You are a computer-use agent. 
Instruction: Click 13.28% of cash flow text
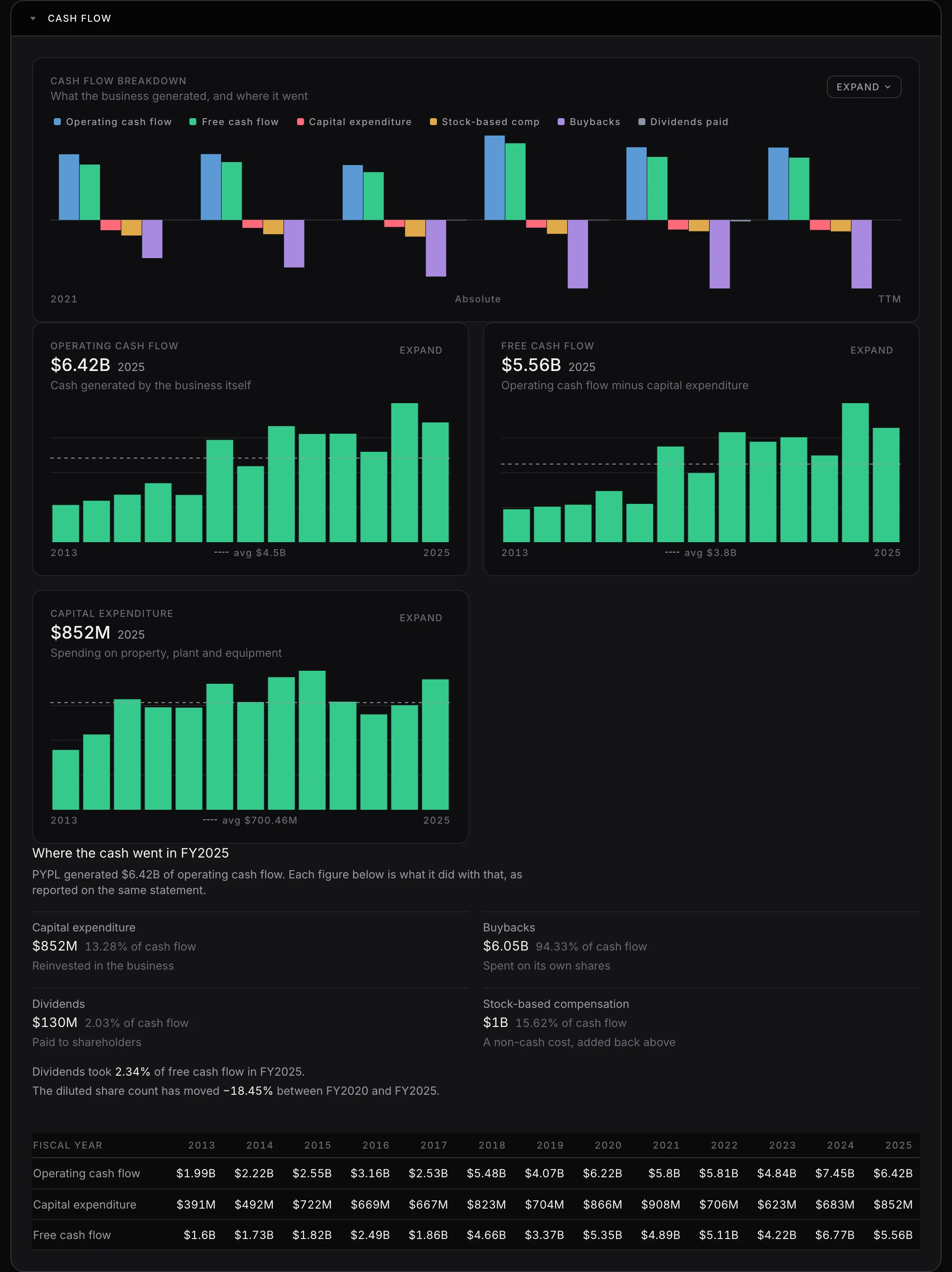tap(140, 947)
